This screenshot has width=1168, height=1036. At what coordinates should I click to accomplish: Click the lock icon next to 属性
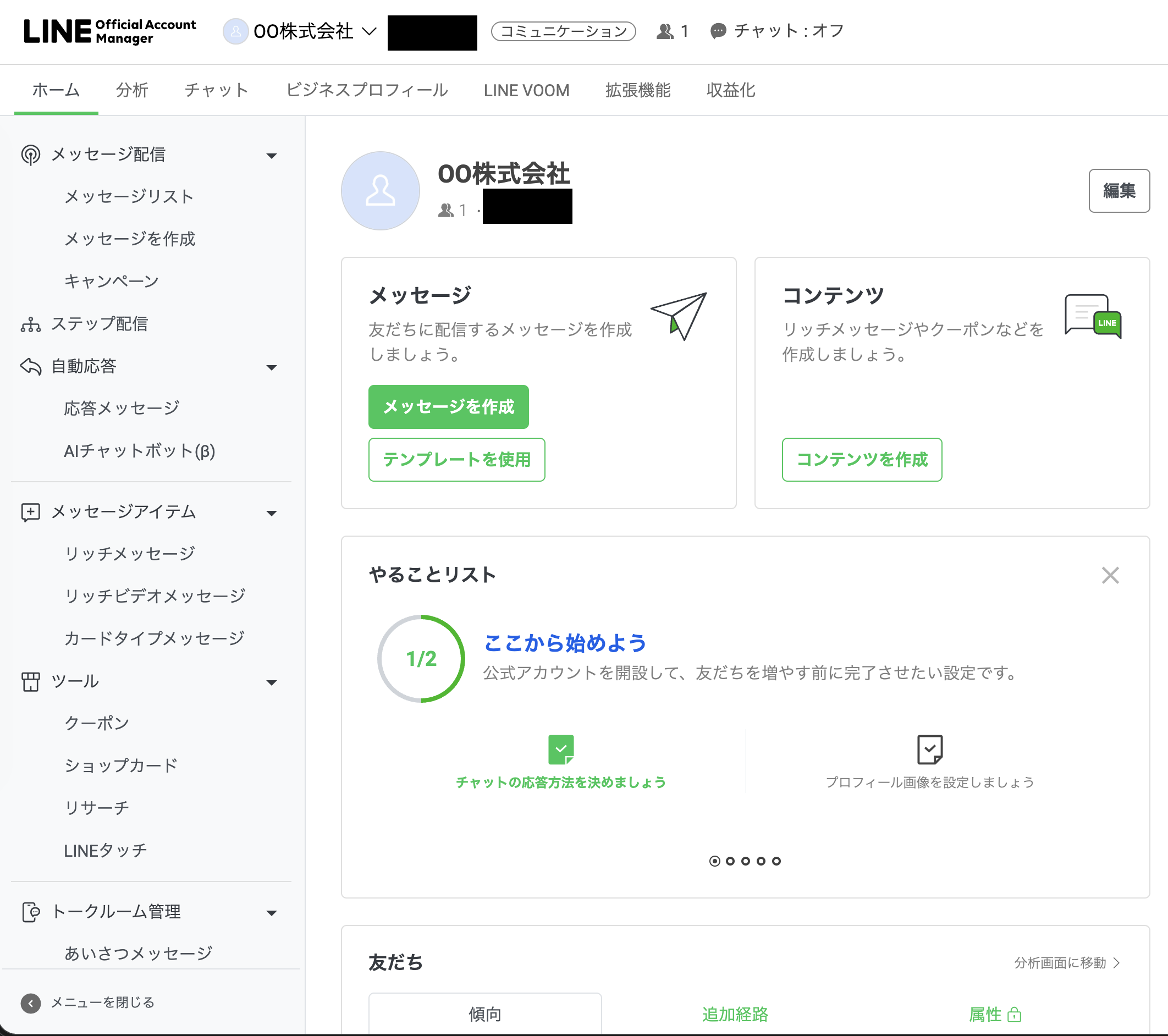point(1014,1015)
